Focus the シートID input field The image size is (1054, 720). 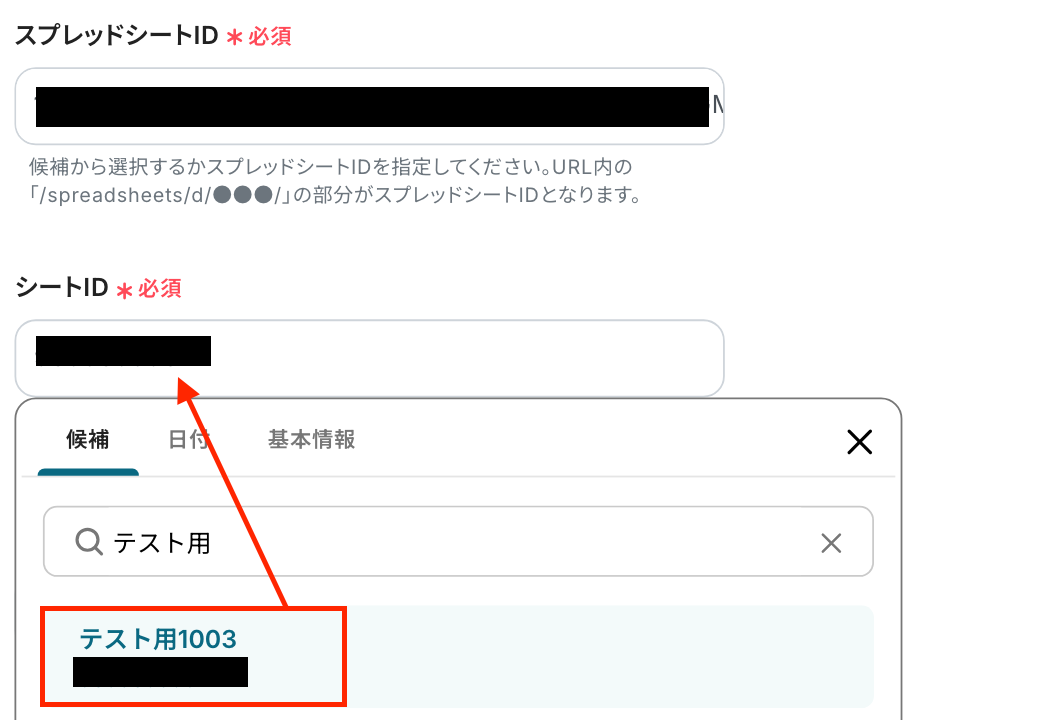click(x=369, y=358)
